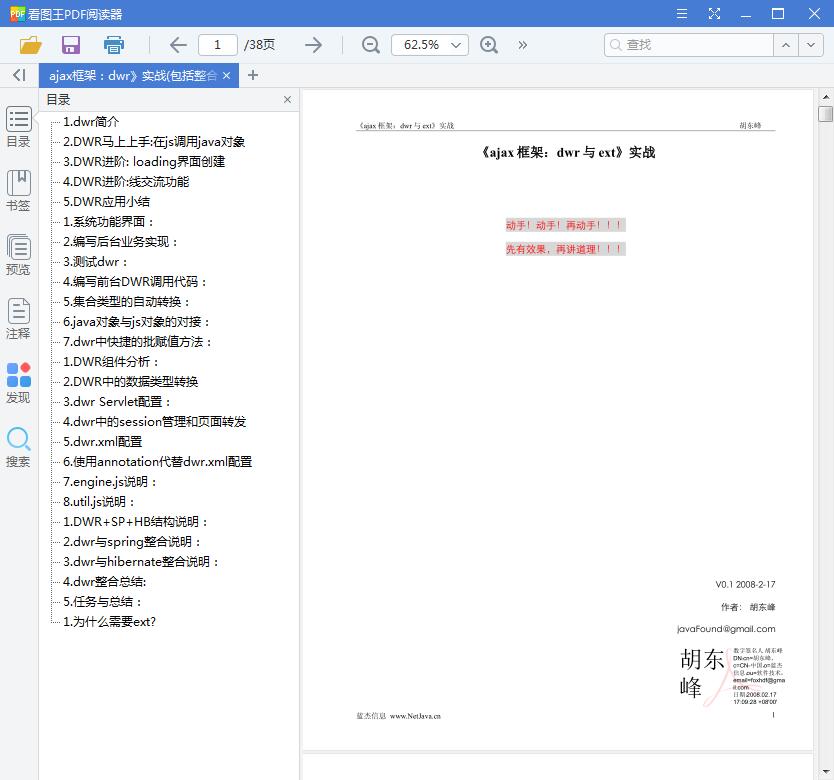
Task: Open the hamburger menu in title bar
Action: (x=681, y=14)
